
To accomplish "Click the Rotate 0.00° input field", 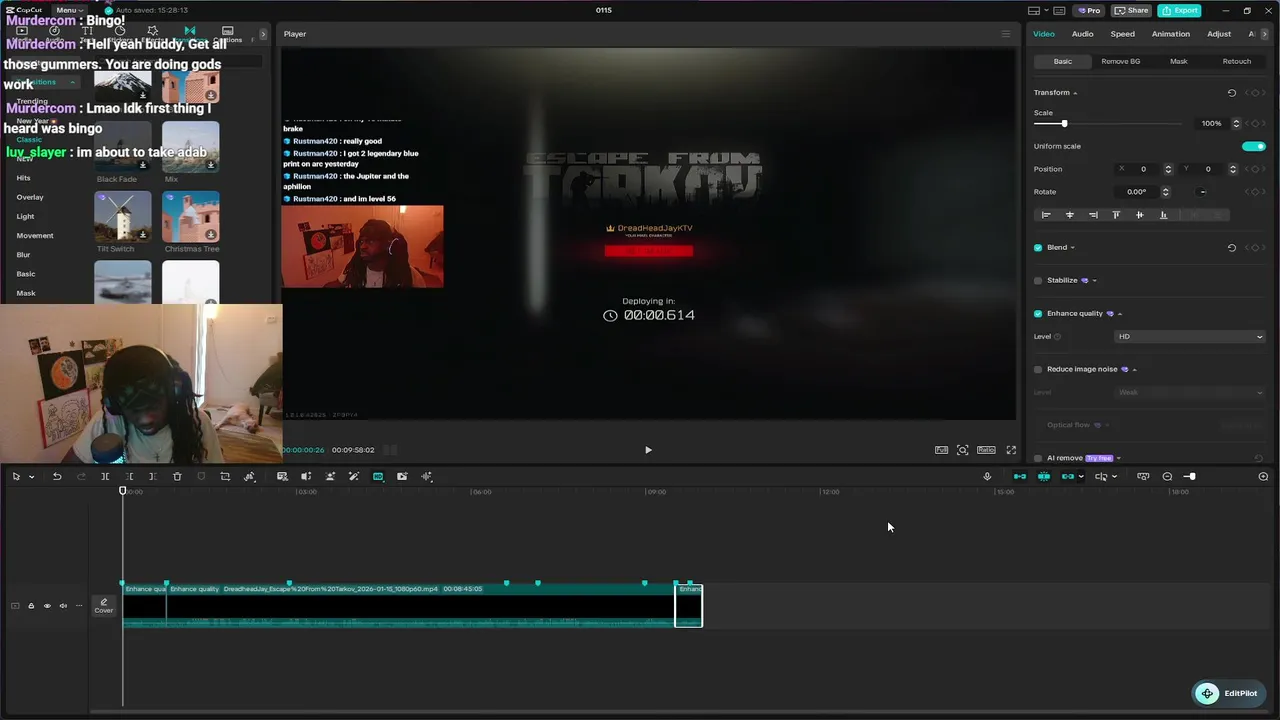I will tap(1137, 192).
